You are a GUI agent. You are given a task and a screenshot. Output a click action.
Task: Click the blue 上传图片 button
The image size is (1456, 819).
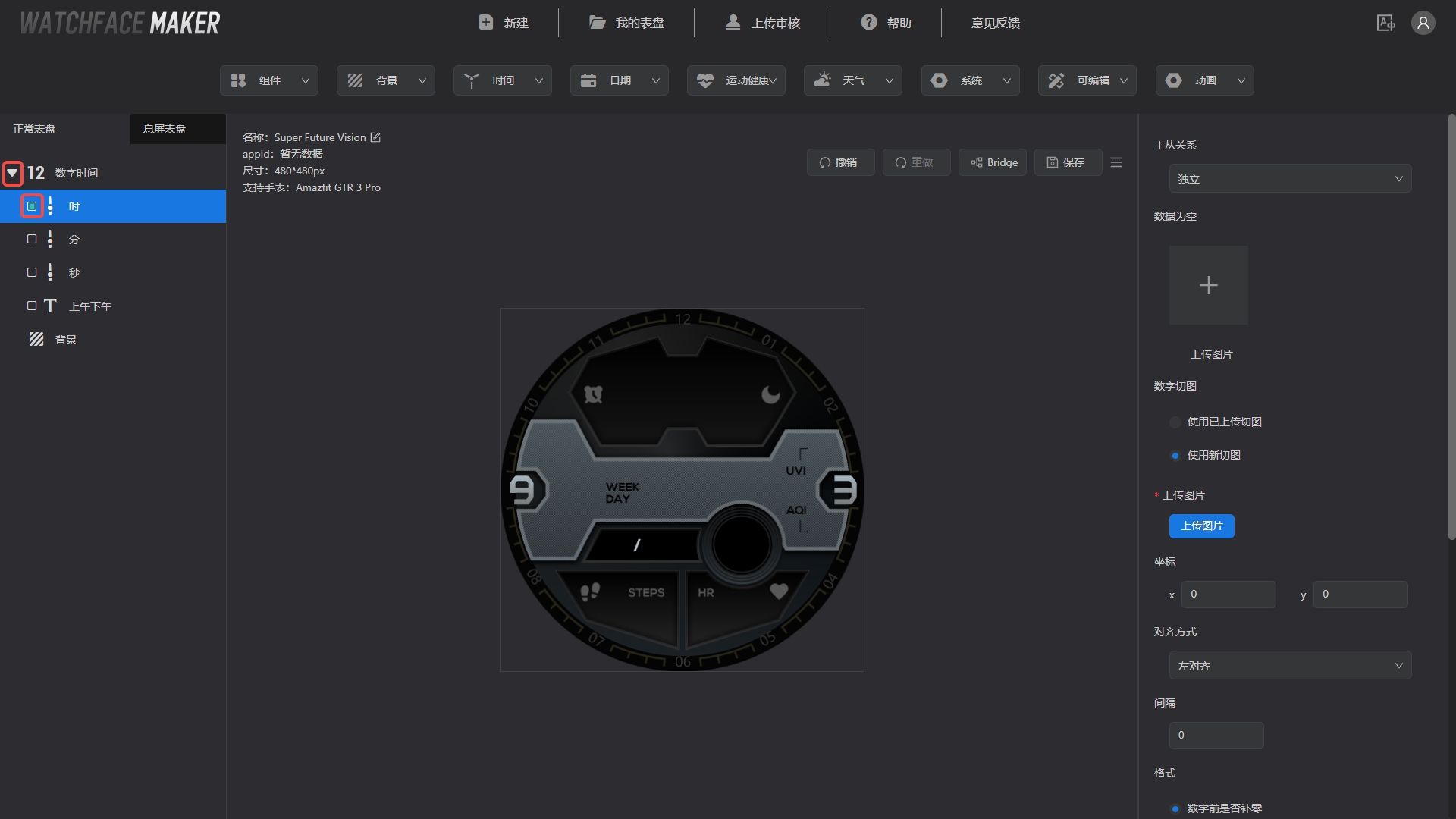pyautogui.click(x=1201, y=526)
